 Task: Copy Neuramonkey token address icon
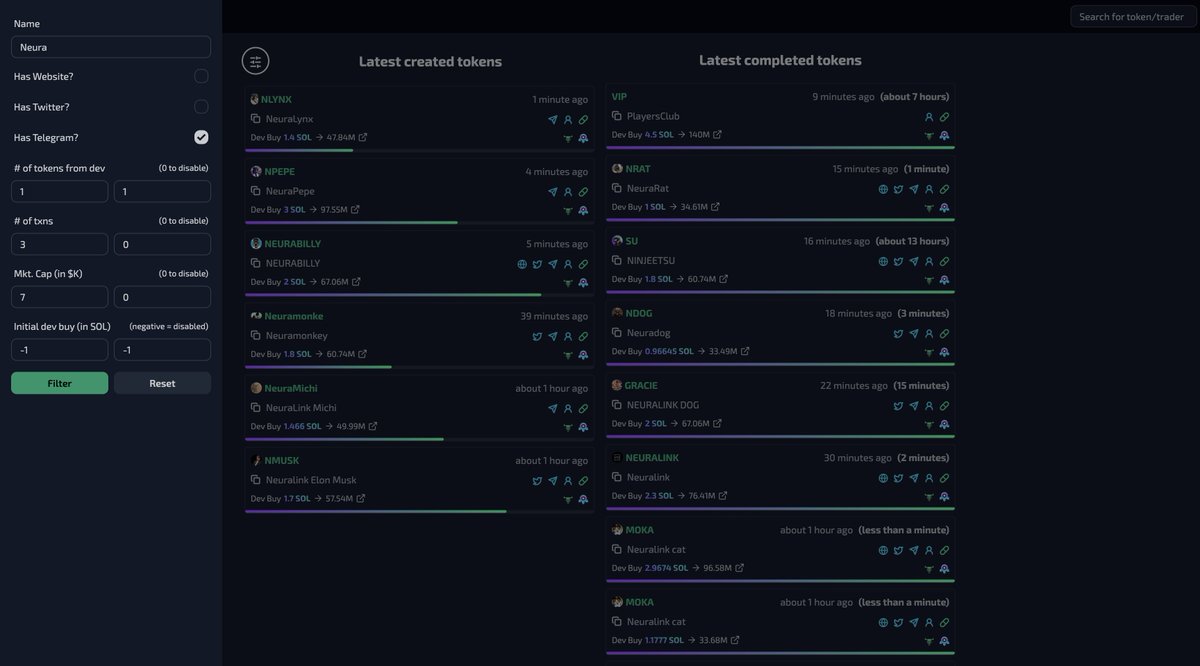[256, 335]
